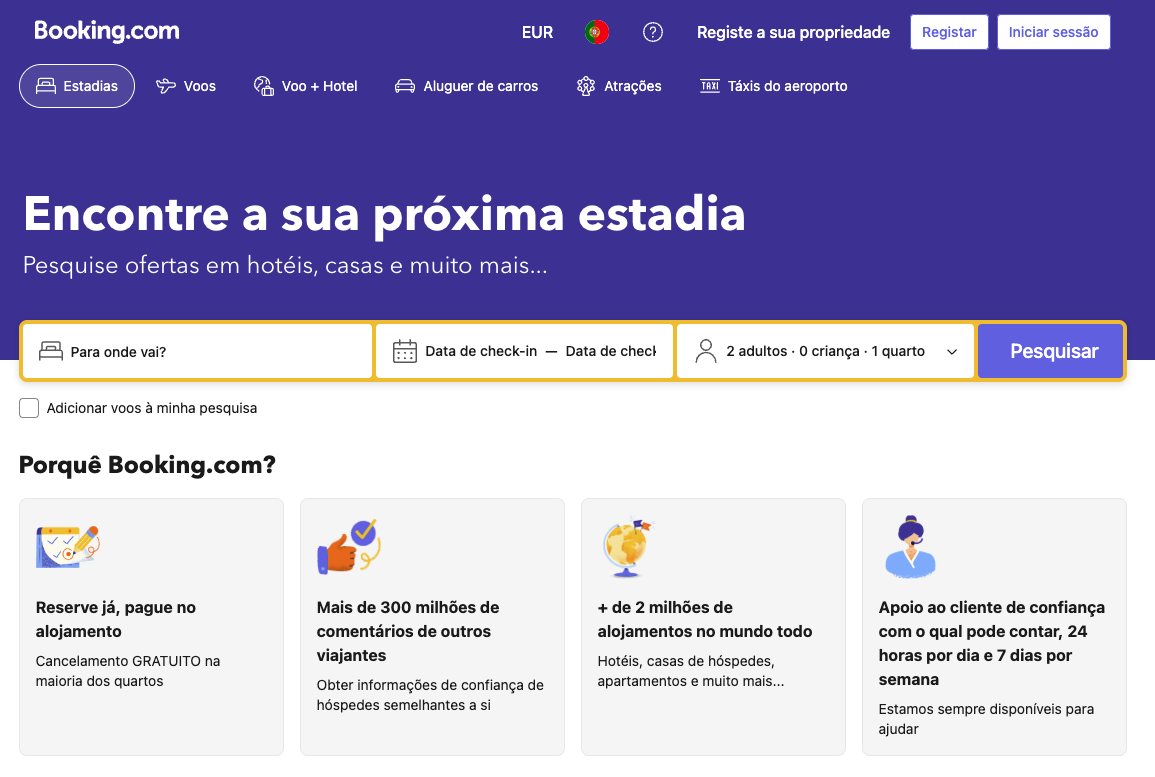Image resolution: width=1155 pixels, height=777 pixels.
Task: Open the check-in date picker
Action: 481,351
